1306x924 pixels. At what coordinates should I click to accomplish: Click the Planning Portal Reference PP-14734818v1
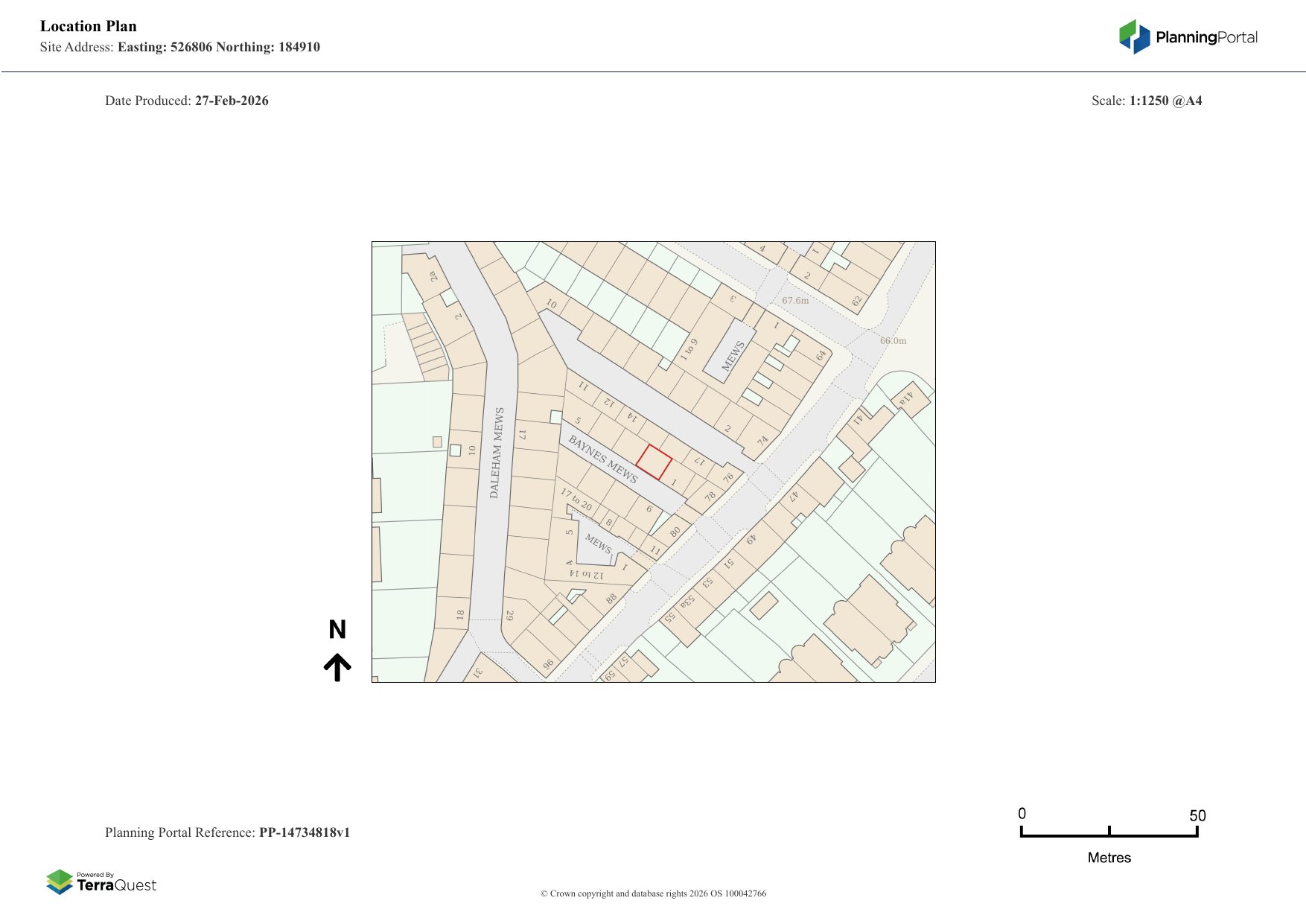pyautogui.click(x=304, y=832)
